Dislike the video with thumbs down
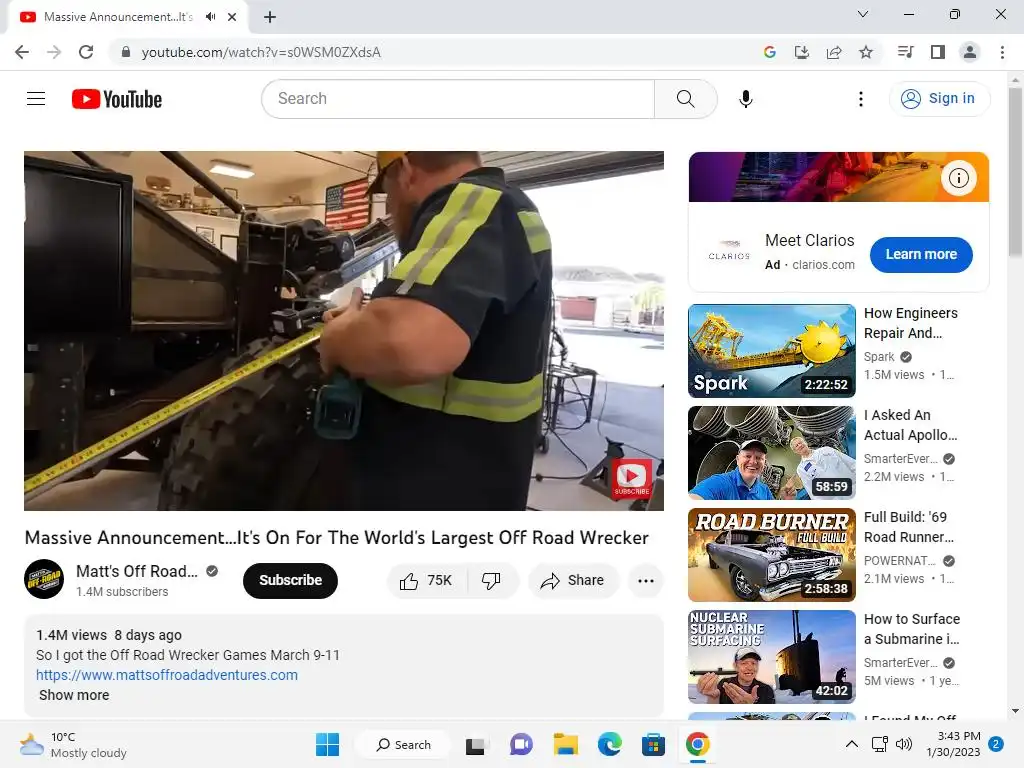The image size is (1024, 768). pos(491,581)
